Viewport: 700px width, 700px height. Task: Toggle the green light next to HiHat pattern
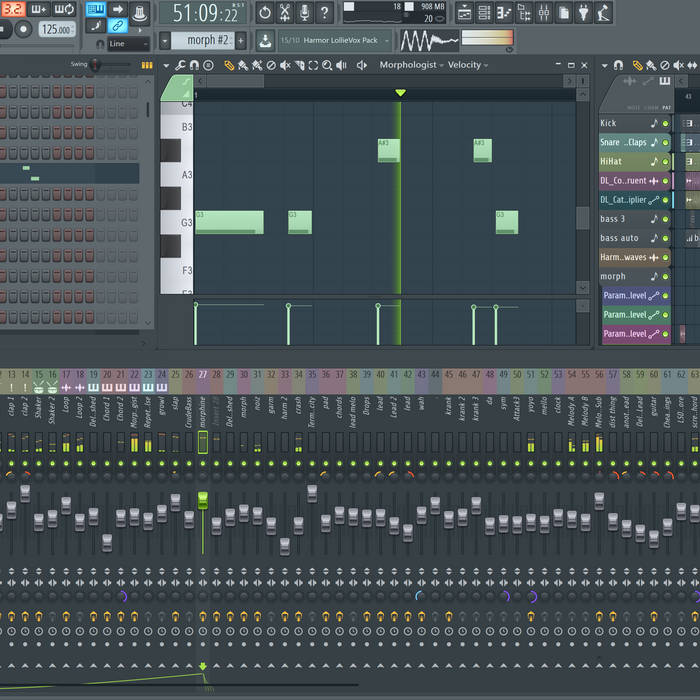click(666, 162)
